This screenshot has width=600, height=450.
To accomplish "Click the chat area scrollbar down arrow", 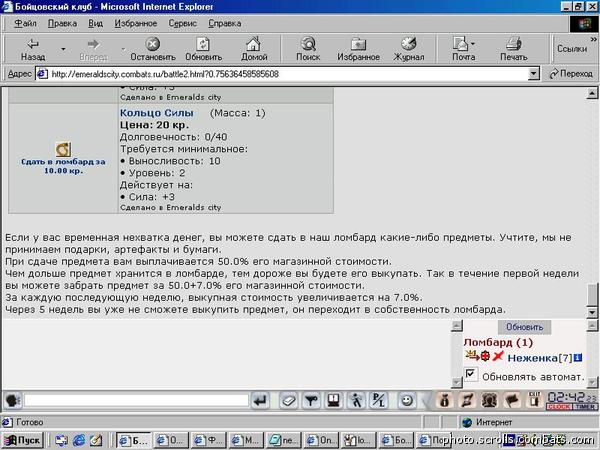I will [x=457, y=382].
